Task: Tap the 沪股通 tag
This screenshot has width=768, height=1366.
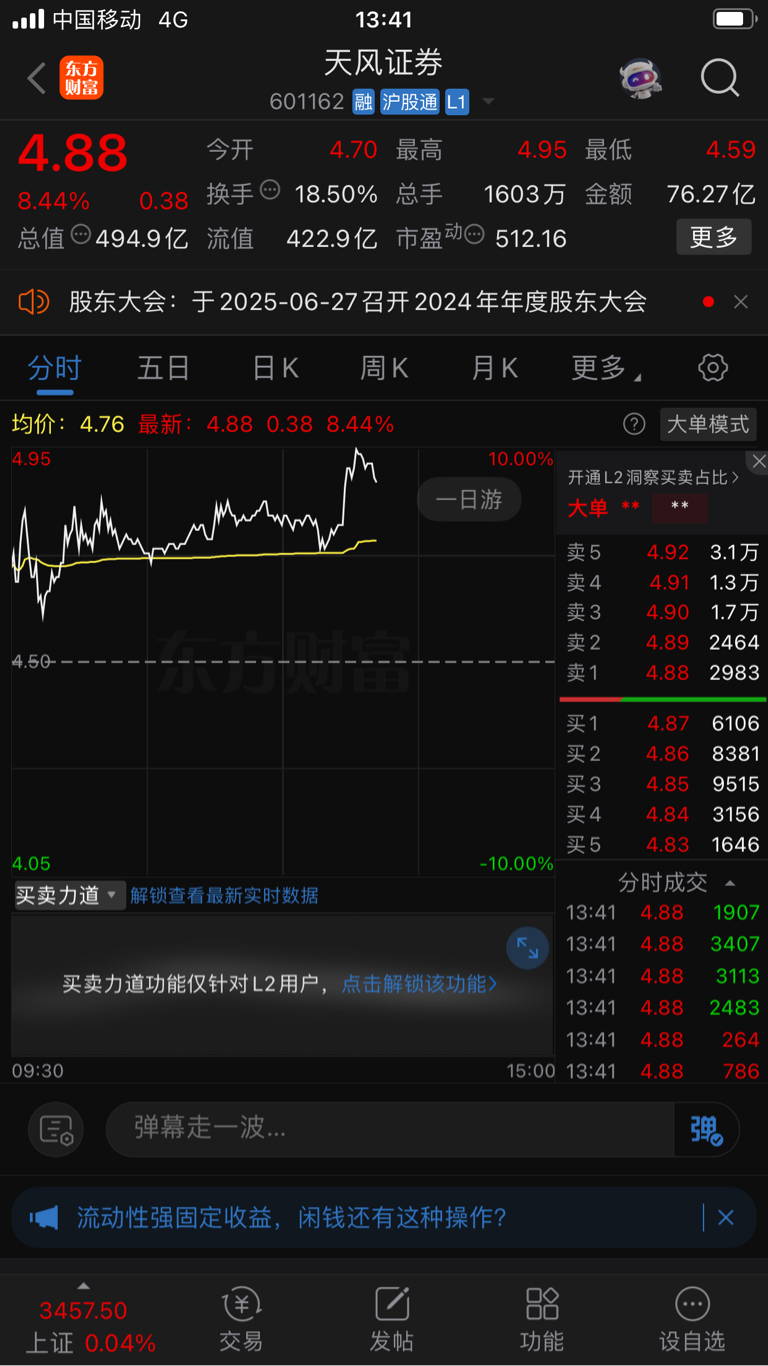Action: coord(410,101)
